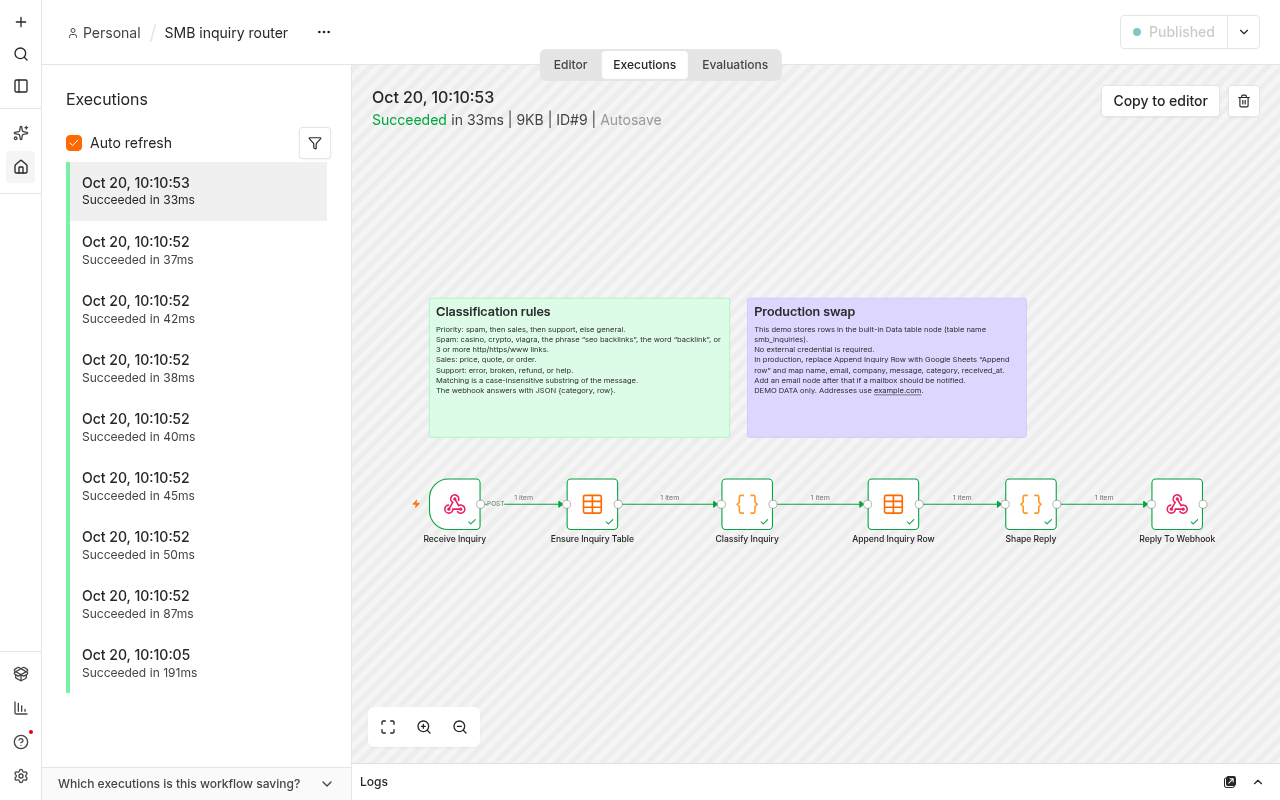
Task: Open search from the left sidebar
Action: tap(21, 54)
